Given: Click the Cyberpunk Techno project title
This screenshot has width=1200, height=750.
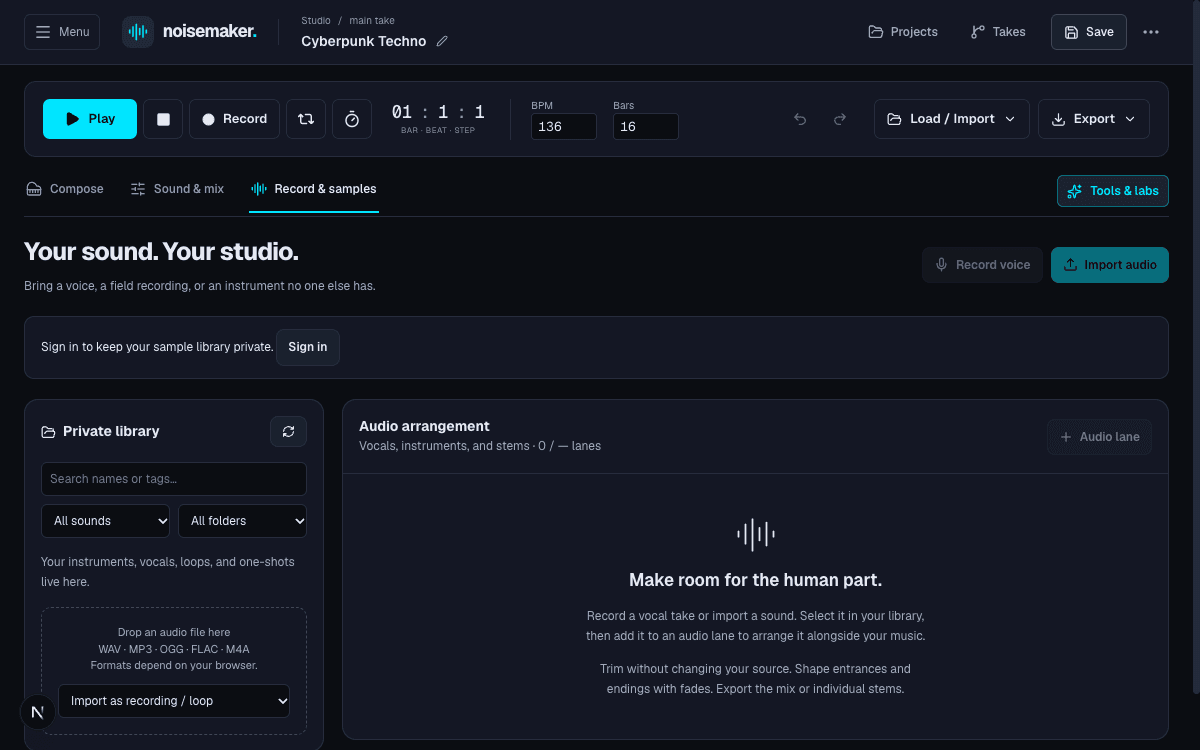Looking at the screenshot, I should click(364, 42).
